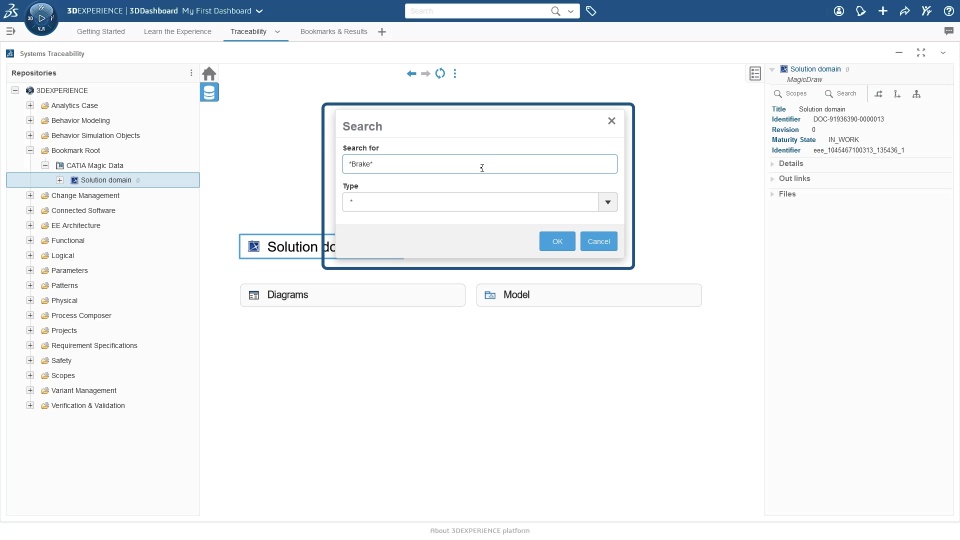Open About 3DEXPERIENCE platform link
This screenshot has height=540, width=960.
pos(480,530)
